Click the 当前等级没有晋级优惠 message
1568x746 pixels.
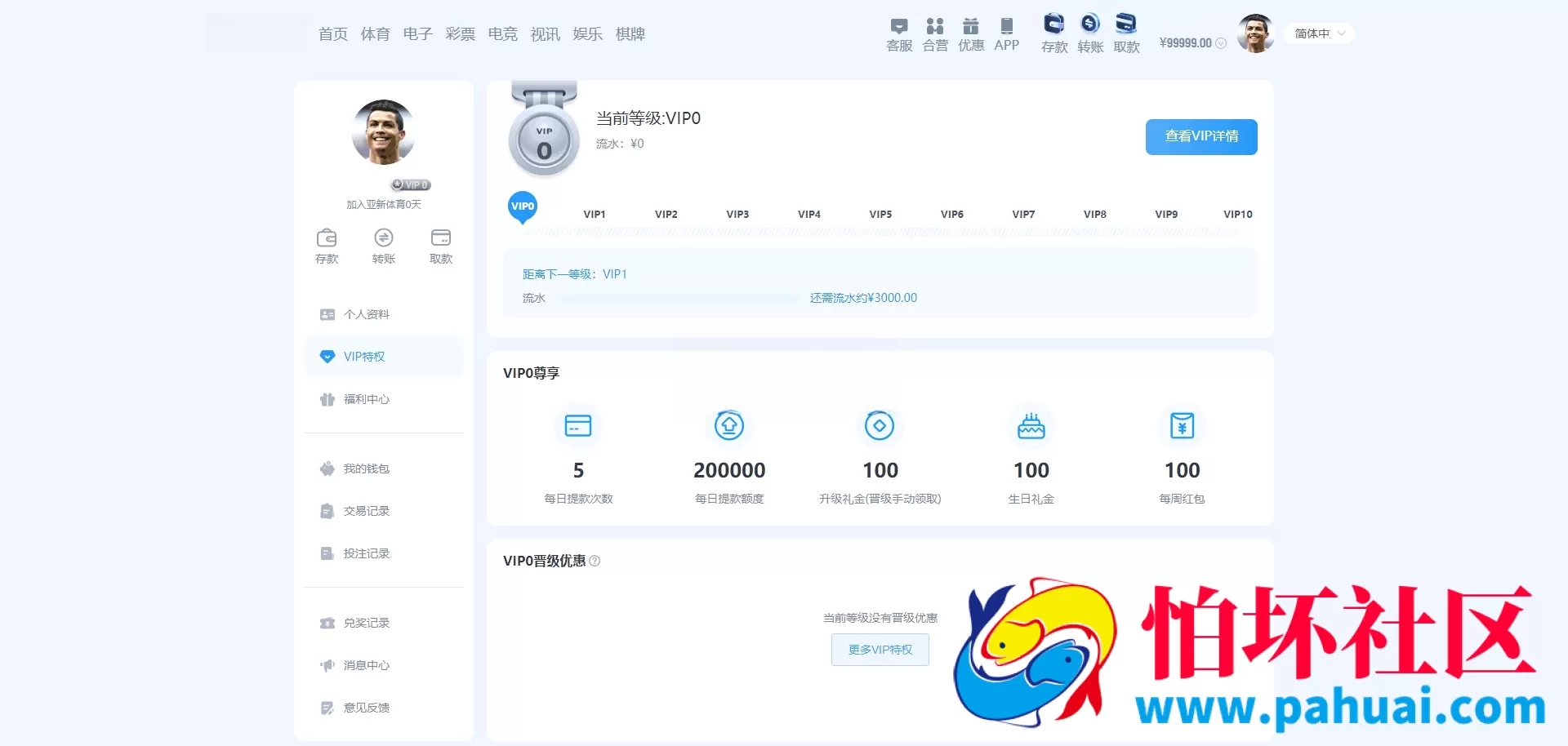[880, 618]
